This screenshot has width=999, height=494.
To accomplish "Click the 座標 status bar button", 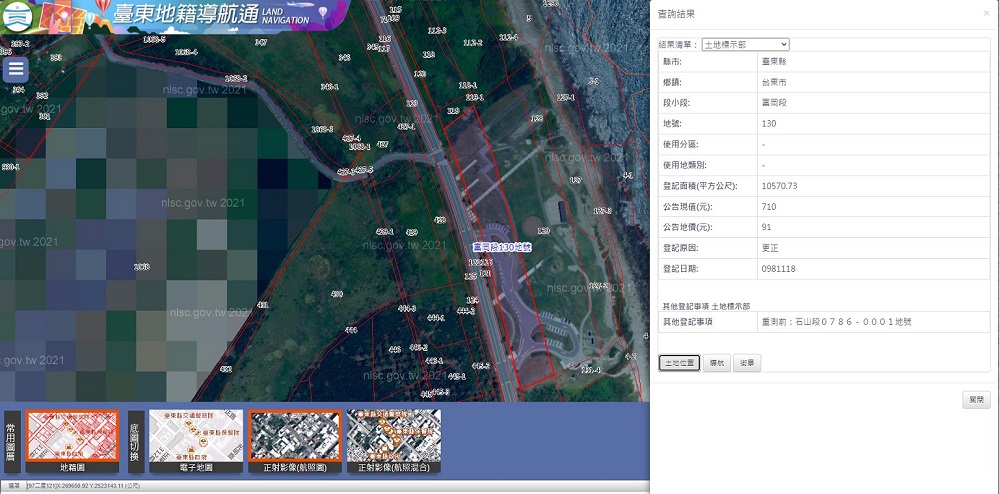I will click(13, 486).
